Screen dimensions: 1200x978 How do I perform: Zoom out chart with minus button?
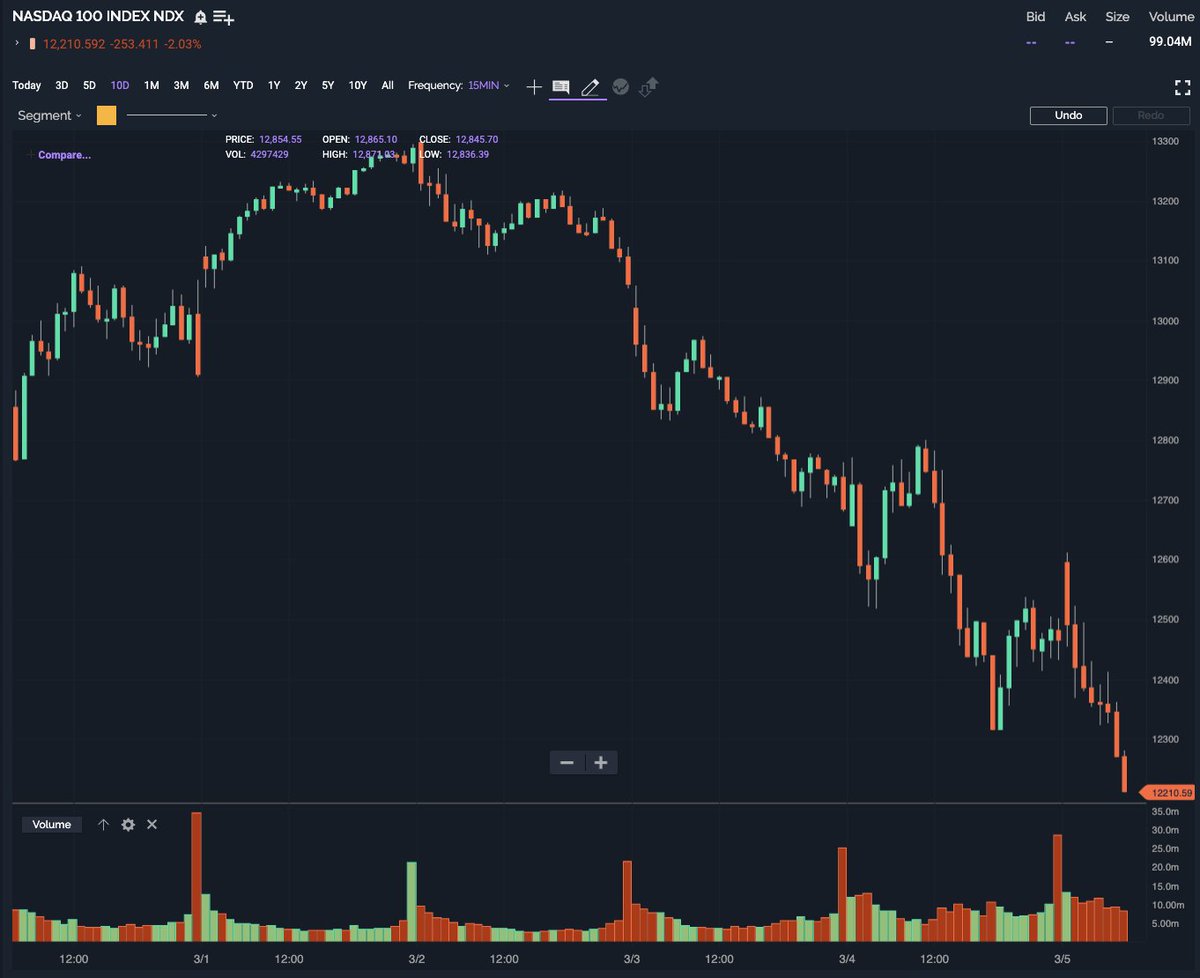[567, 763]
